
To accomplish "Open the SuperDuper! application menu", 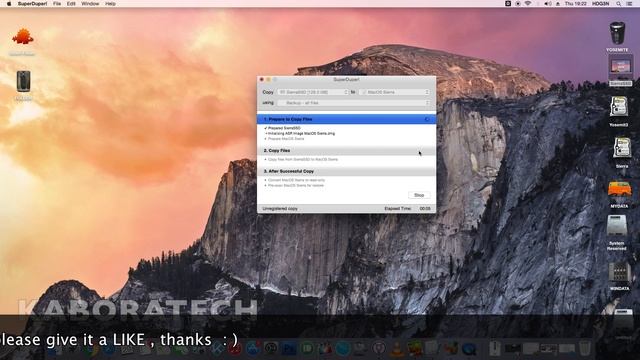I will 32,4.
